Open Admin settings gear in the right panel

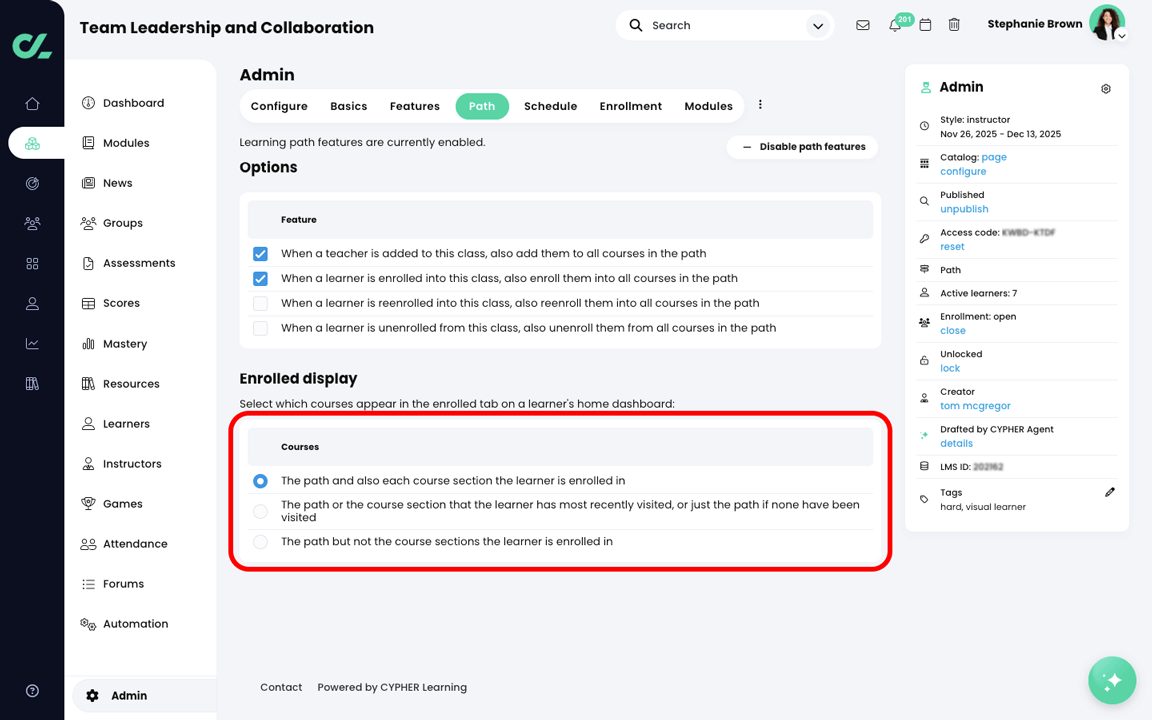tap(1106, 88)
